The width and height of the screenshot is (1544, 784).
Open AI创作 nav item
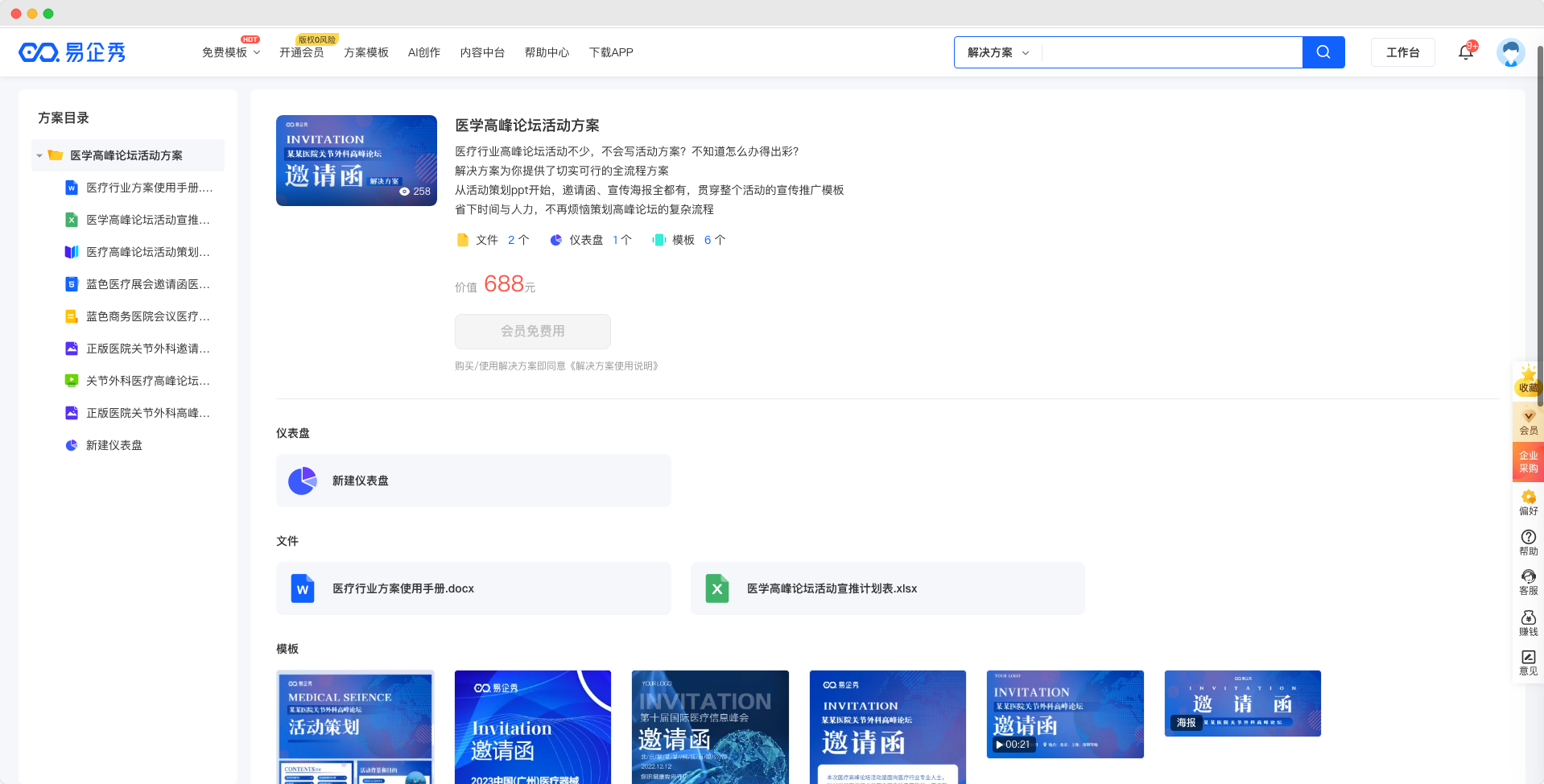(424, 52)
